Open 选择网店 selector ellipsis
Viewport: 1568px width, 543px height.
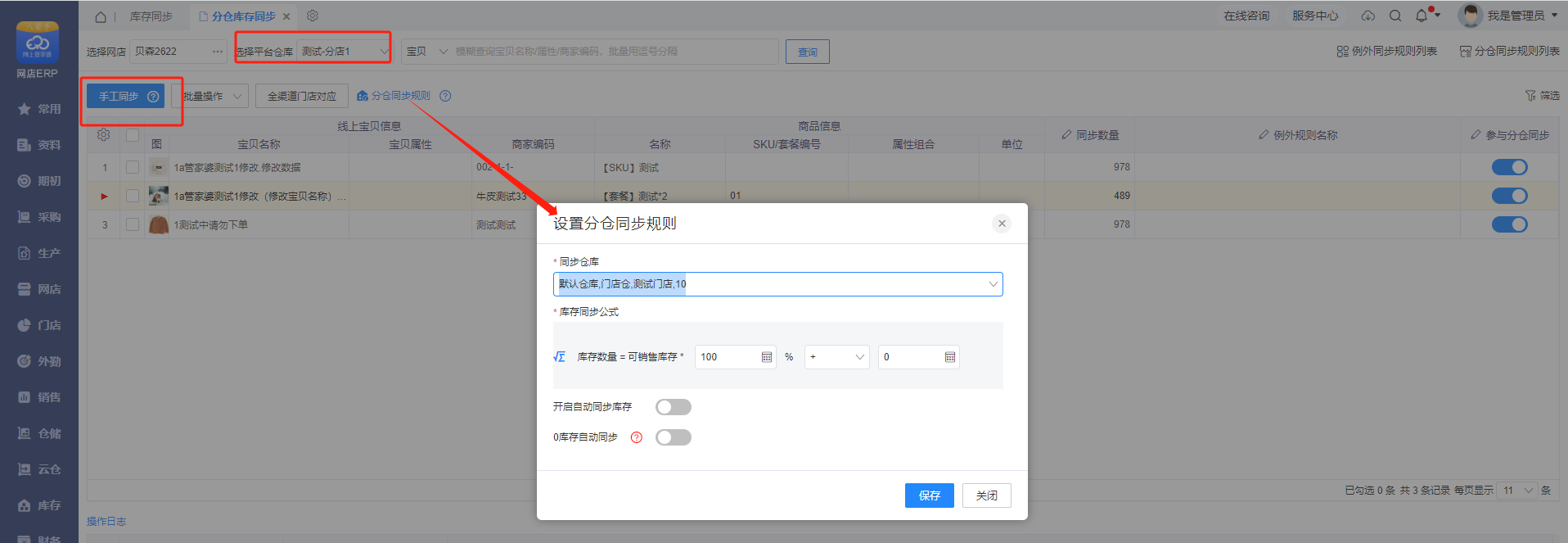coord(218,52)
